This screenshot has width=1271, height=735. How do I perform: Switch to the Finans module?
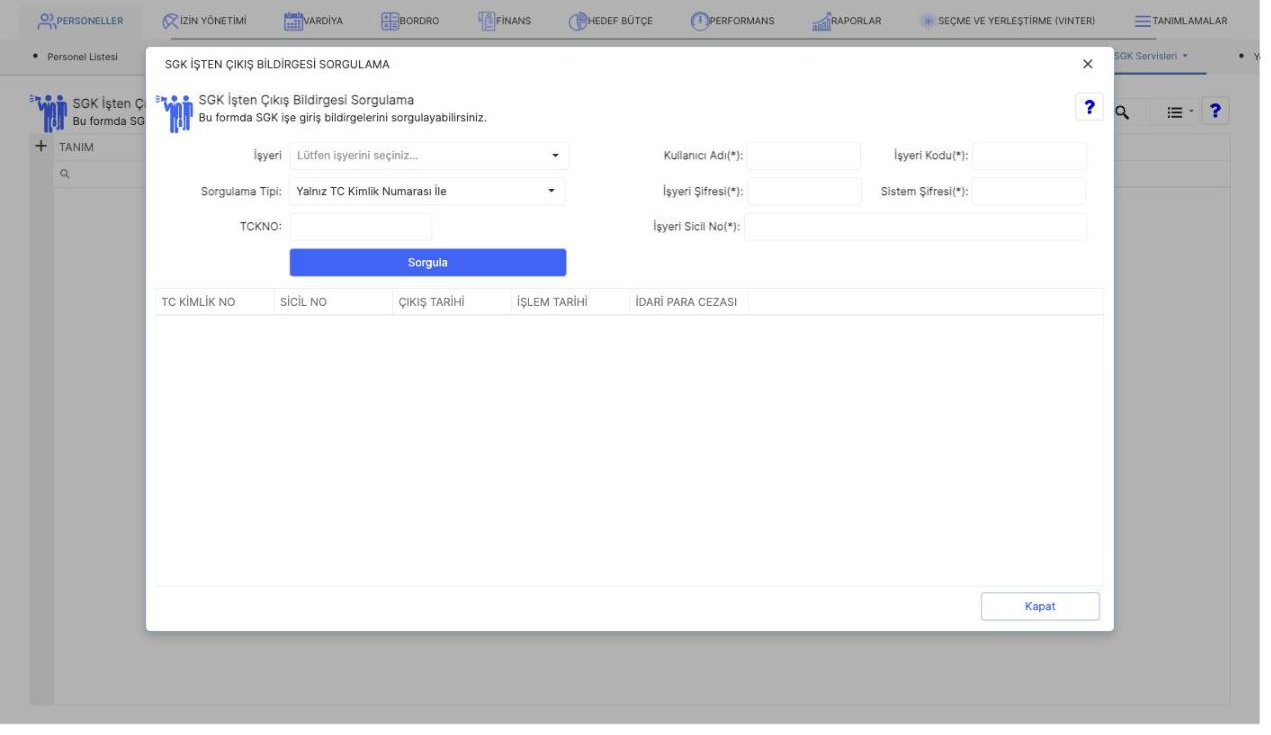pos(504,21)
